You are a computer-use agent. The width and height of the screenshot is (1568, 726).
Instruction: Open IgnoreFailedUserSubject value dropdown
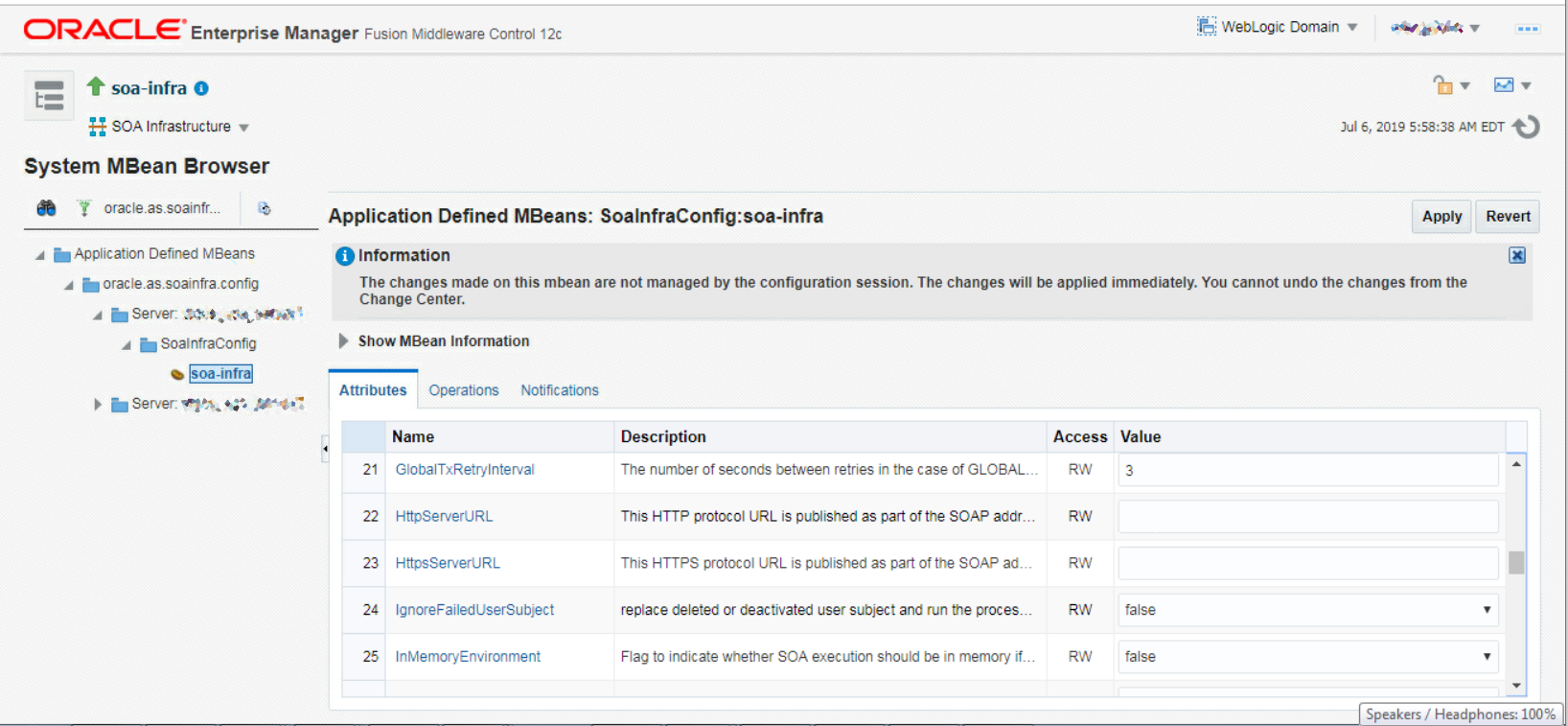coord(1487,610)
